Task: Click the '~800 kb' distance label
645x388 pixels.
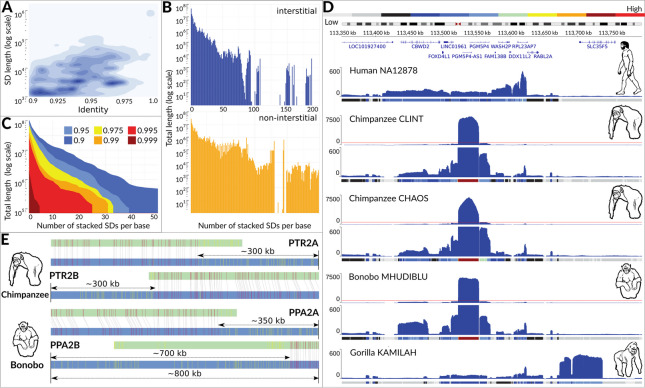Action: coord(184,373)
